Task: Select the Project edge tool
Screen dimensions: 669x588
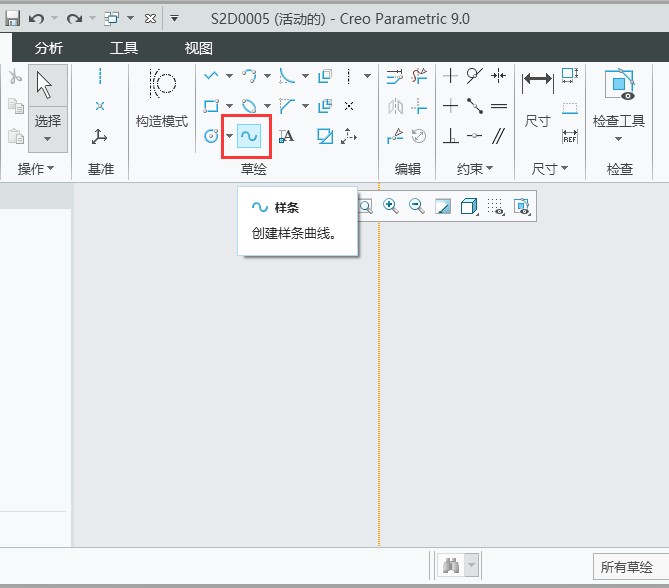Action: tap(325, 136)
